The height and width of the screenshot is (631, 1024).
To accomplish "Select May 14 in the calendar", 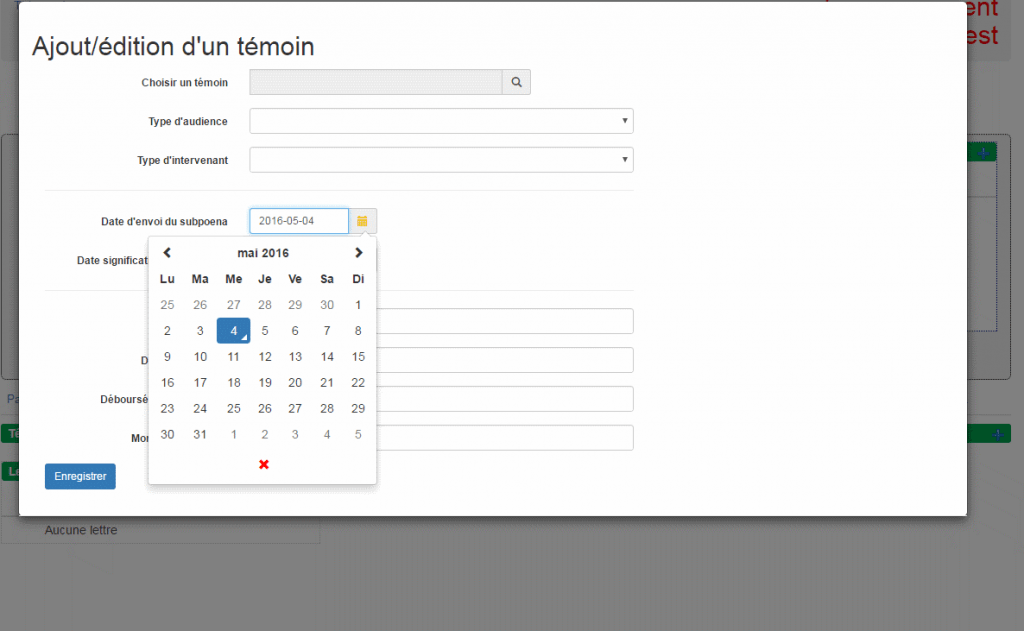I will pos(327,357).
